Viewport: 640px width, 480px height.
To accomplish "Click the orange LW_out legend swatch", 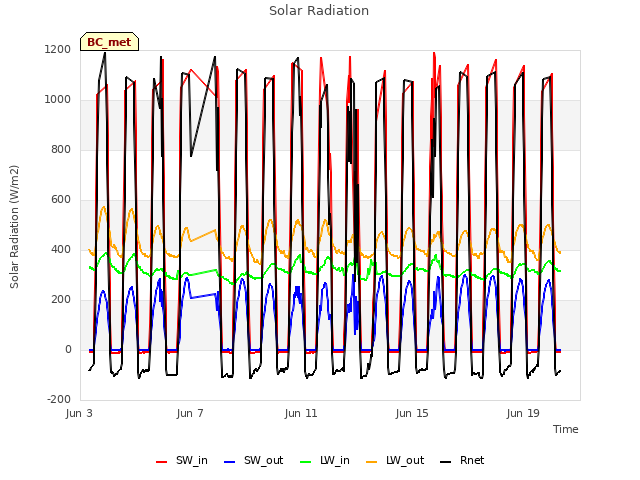I will click(372, 462).
